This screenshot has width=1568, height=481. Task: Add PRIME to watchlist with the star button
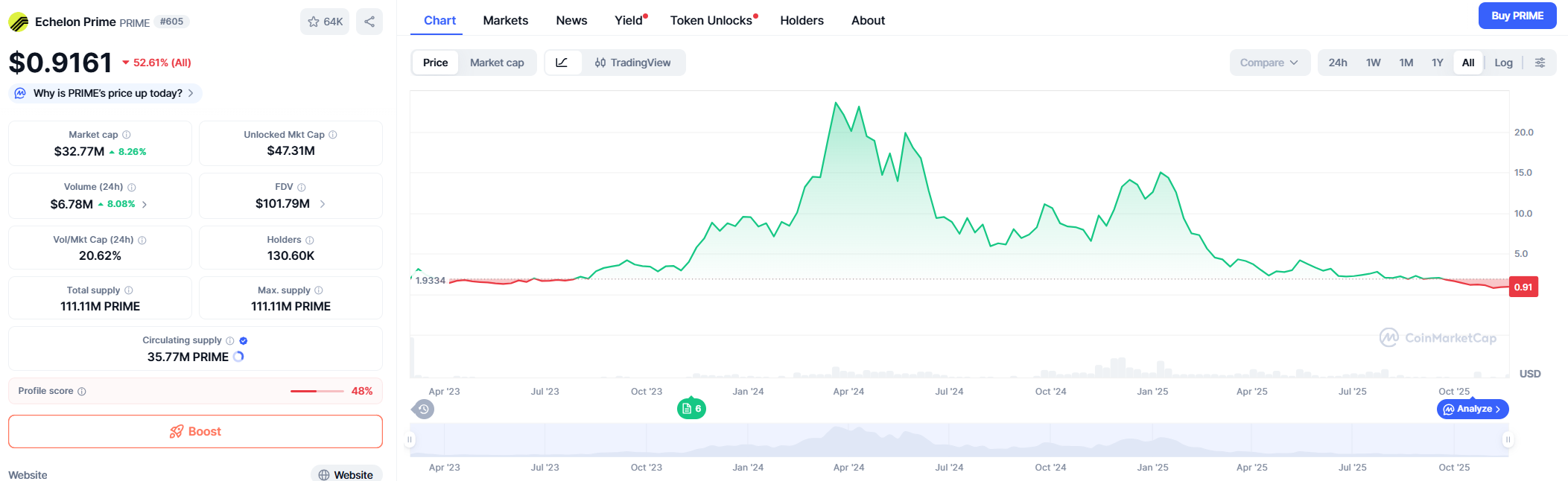click(x=325, y=22)
